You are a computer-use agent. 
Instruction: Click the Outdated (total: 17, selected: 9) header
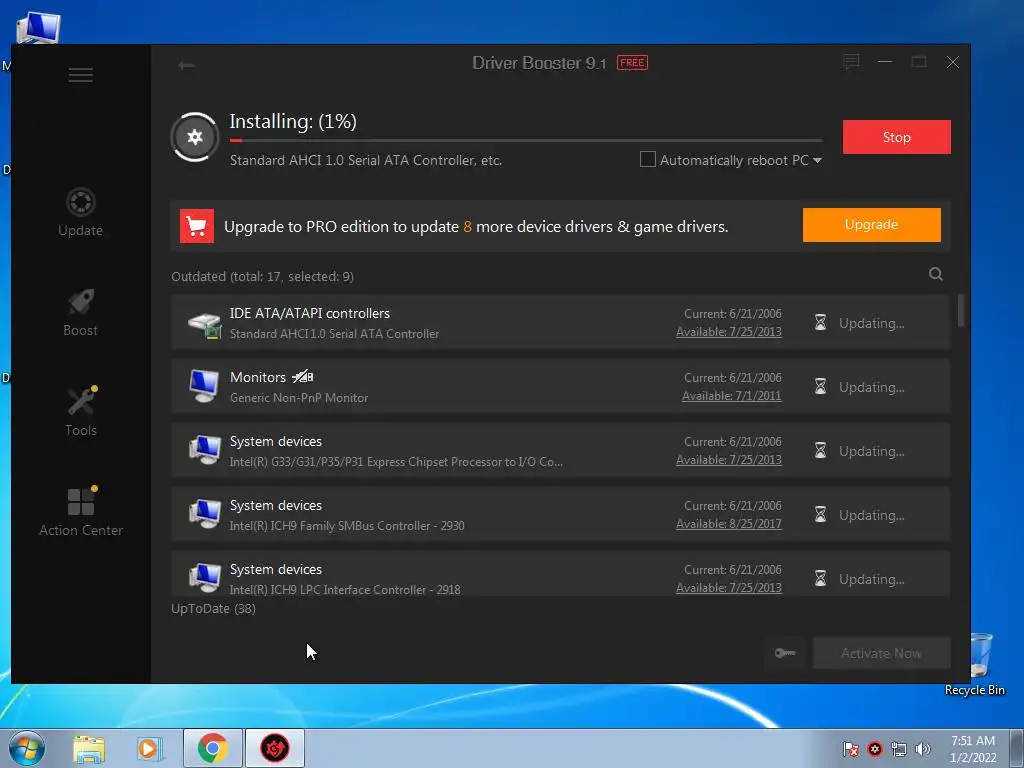click(263, 277)
